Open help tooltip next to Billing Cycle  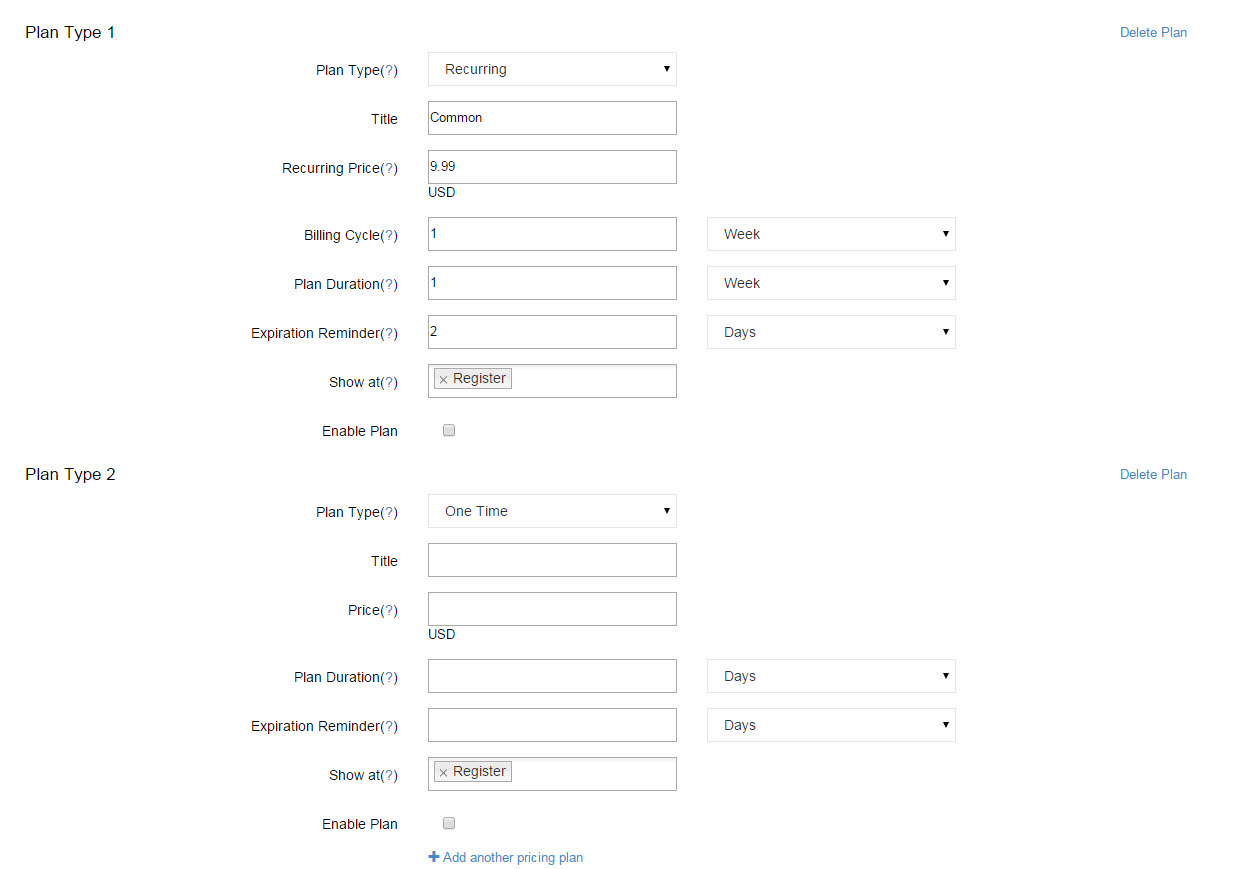[x=389, y=235]
